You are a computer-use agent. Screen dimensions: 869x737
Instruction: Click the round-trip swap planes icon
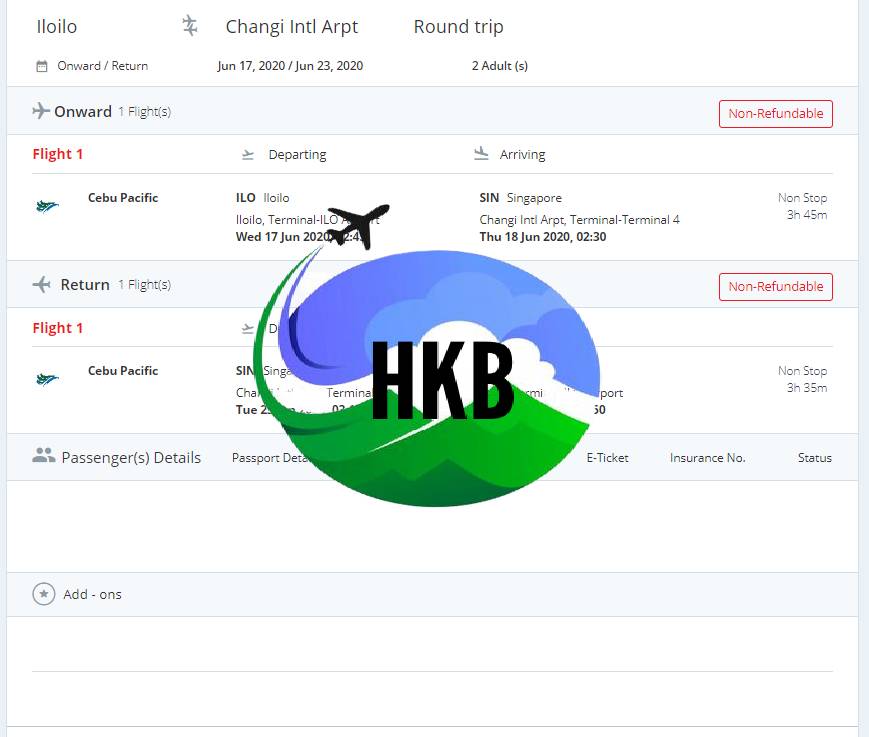click(190, 26)
